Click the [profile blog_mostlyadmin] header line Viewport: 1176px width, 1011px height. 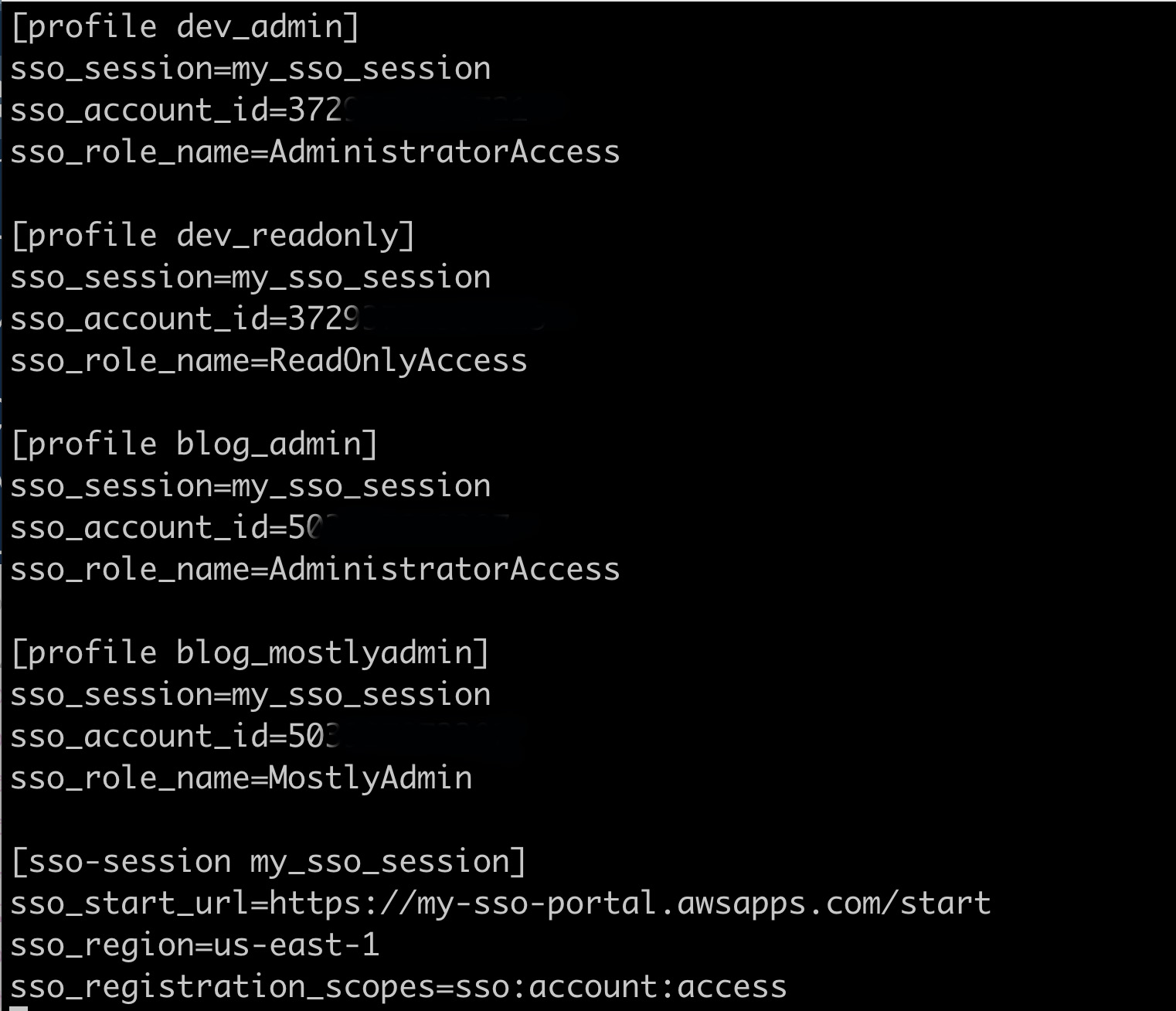pos(250,653)
